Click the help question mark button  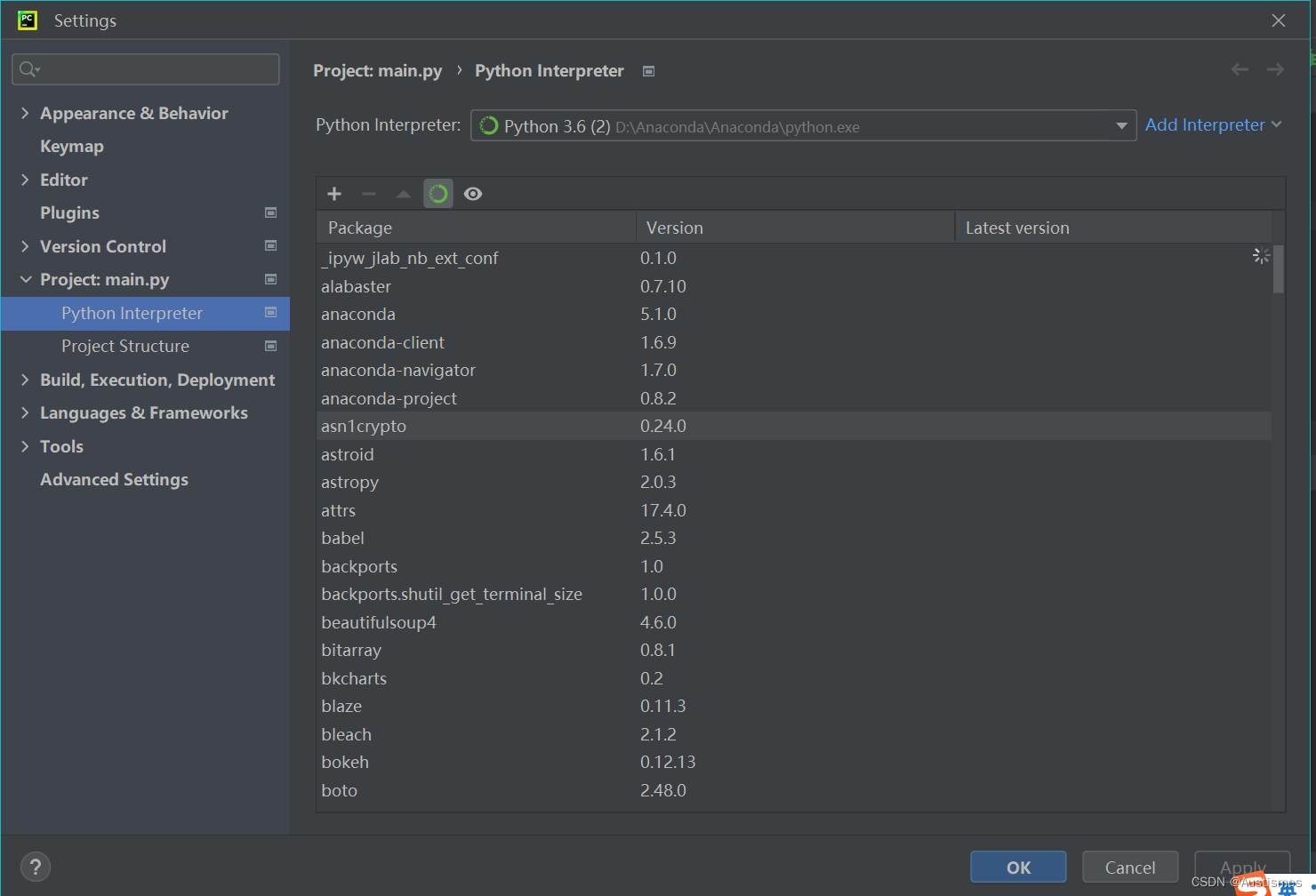point(35,867)
